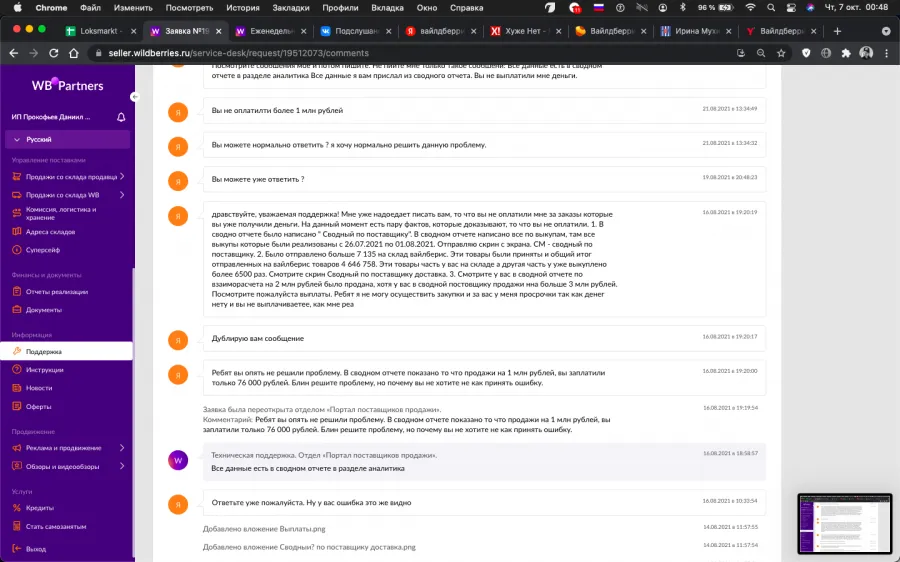Screen dimensions: 900x562
Task: Click Добавлено вложение Выплаты.png line
Action: pyautogui.click(x=264, y=529)
